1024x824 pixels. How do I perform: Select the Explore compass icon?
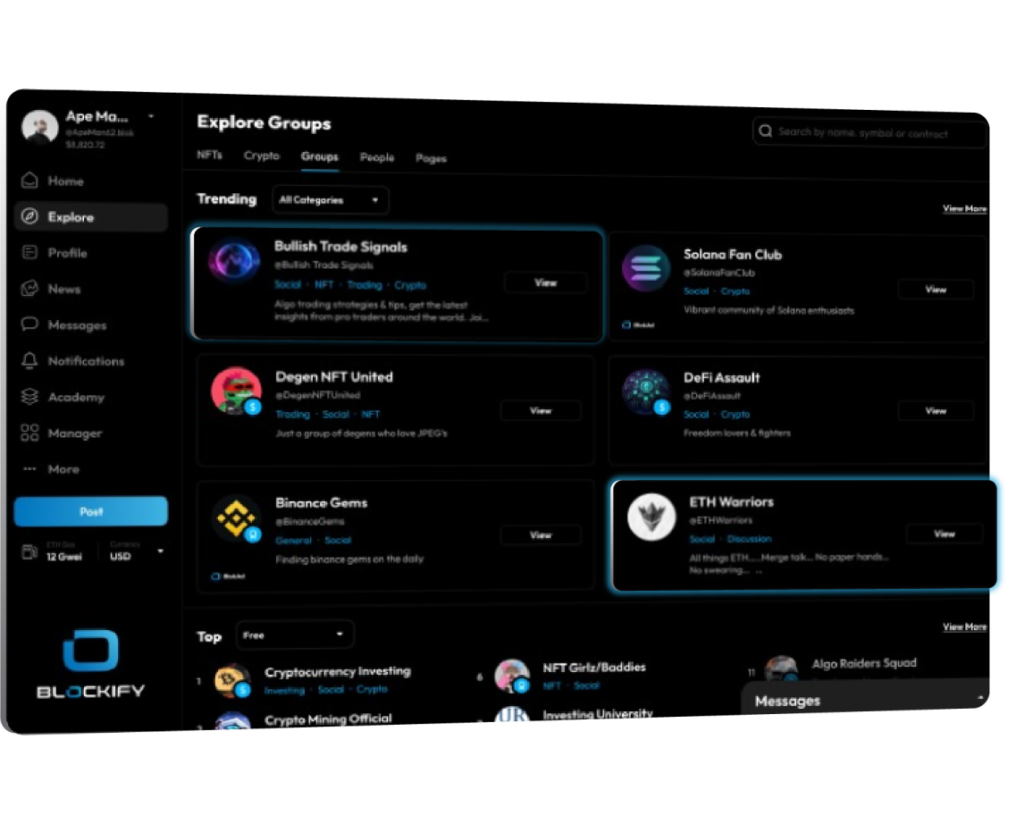tap(30, 217)
